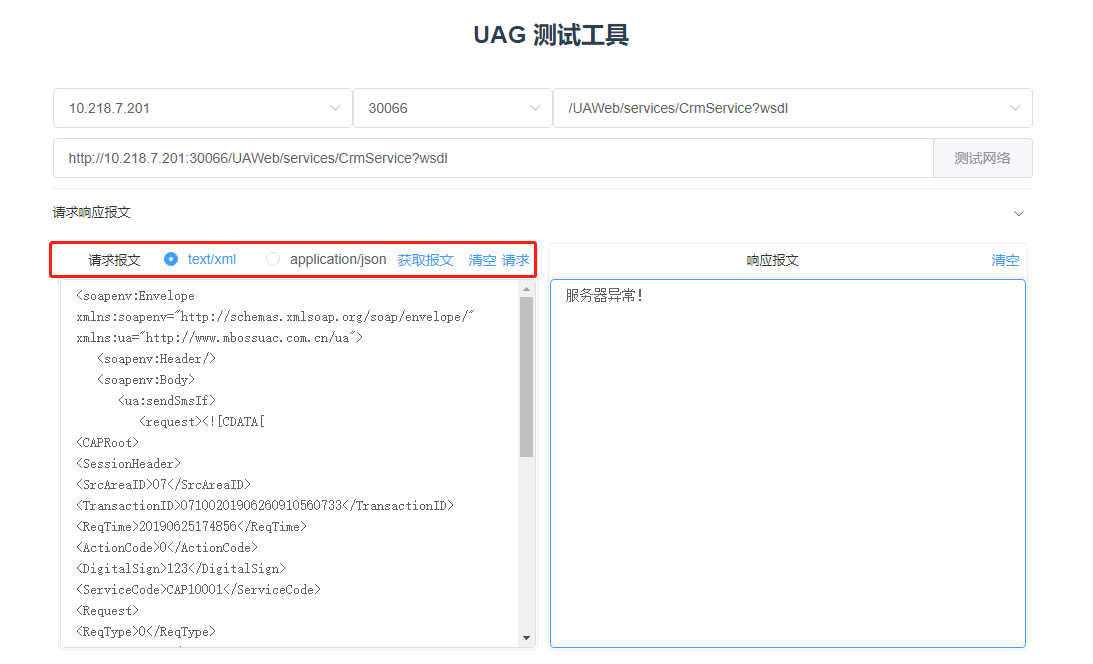Click the response text area showing 服务器异常

[x=788, y=463]
